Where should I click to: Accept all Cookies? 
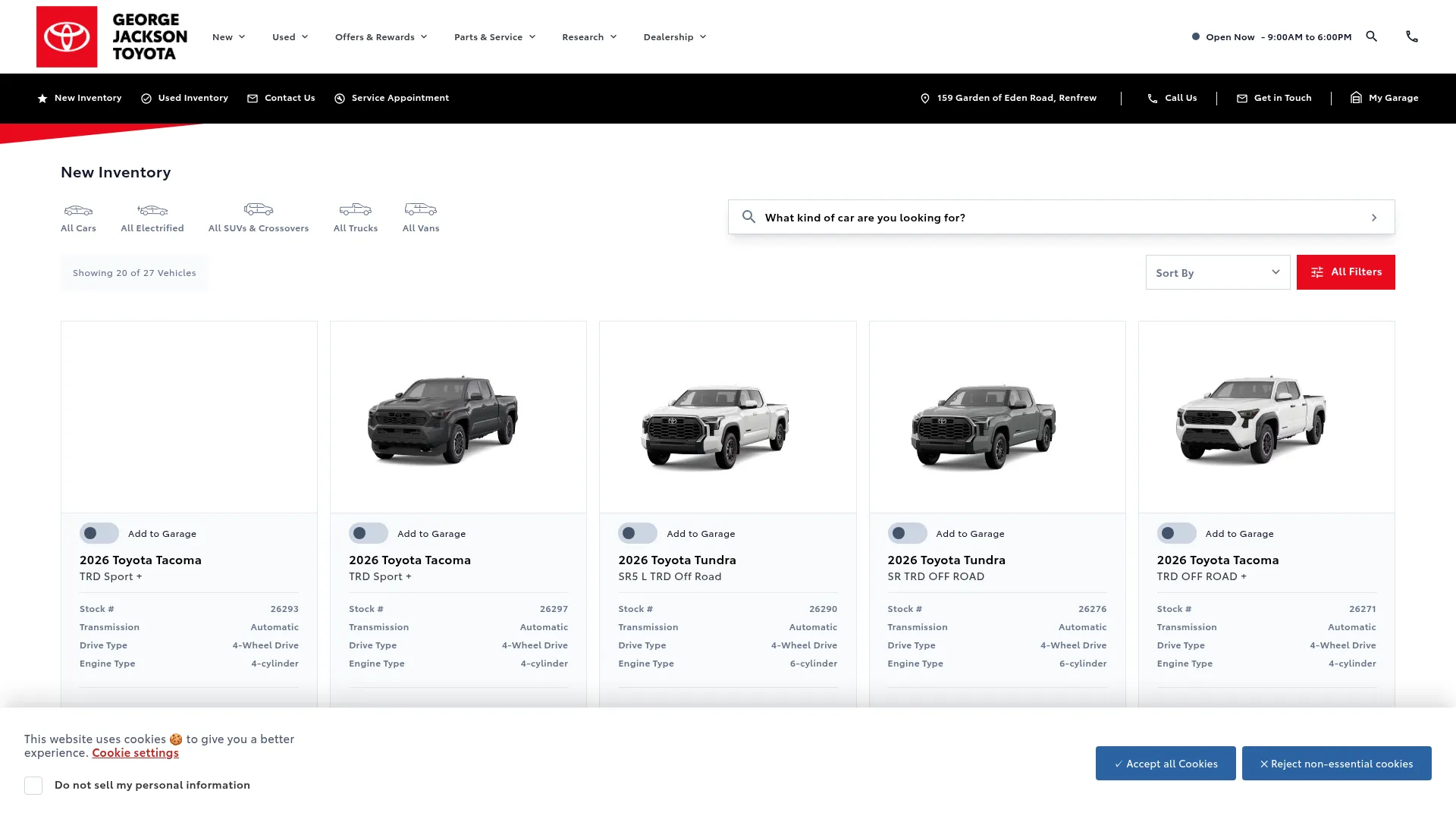click(x=1165, y=763)
